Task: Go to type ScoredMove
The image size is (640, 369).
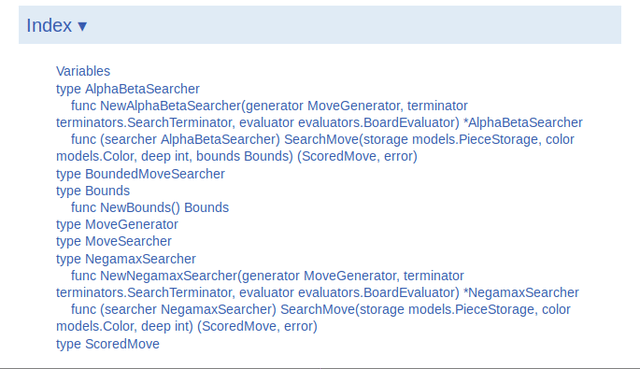Action: click(108, 344)
